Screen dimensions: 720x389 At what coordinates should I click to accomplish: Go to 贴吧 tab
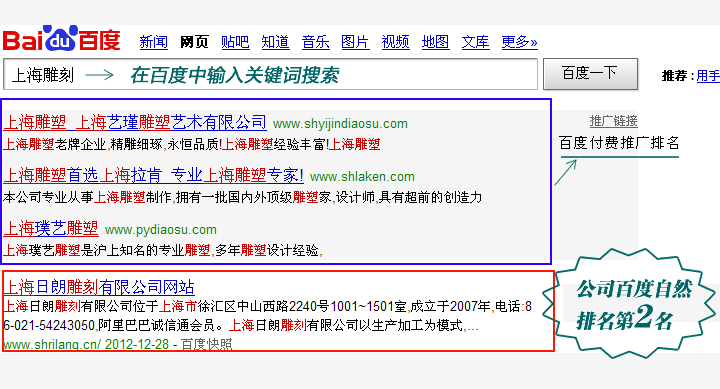coord(235,42)
